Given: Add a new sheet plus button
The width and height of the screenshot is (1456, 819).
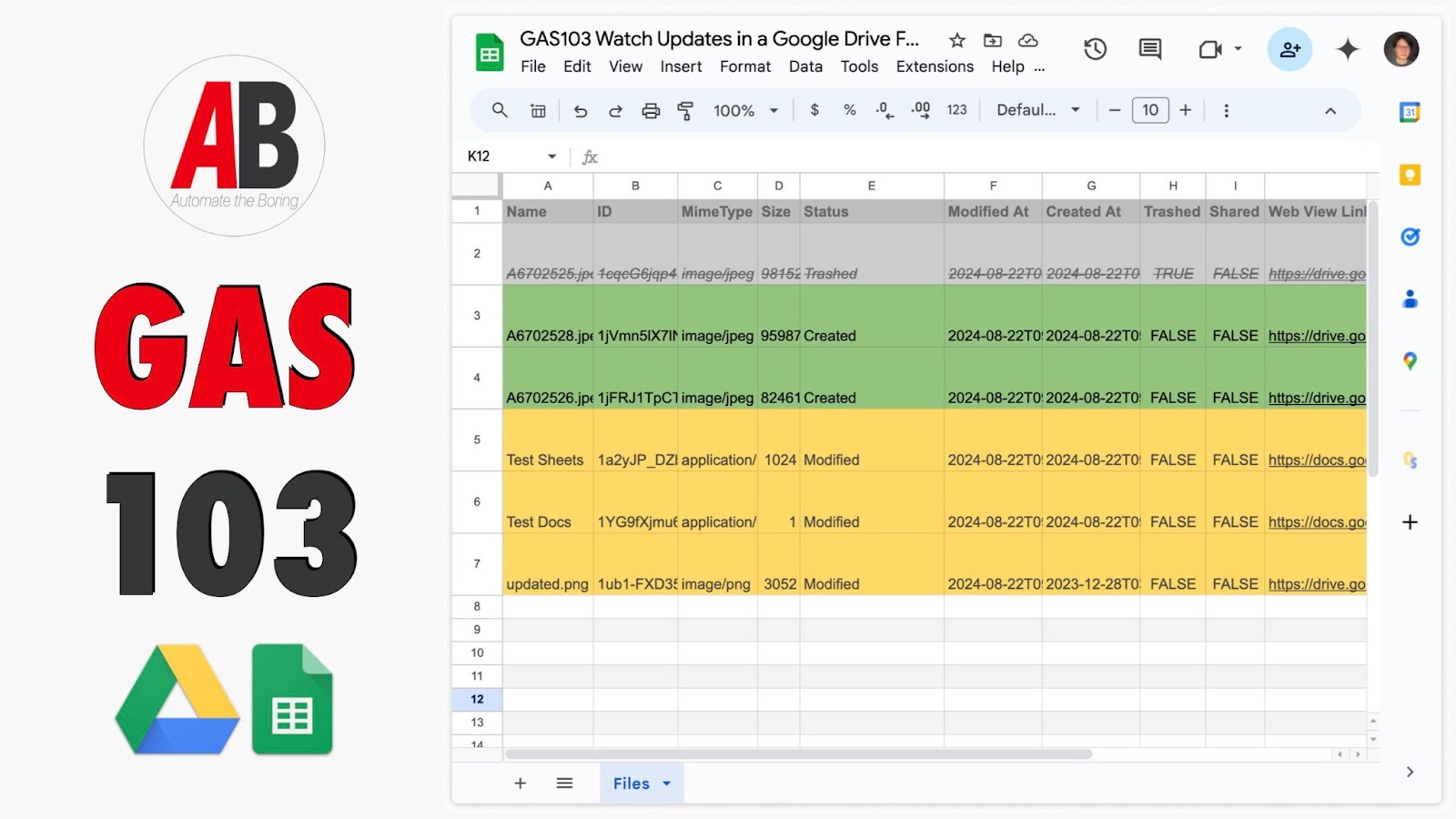Looking at the screenshot, I should click(x=520, y=784).
